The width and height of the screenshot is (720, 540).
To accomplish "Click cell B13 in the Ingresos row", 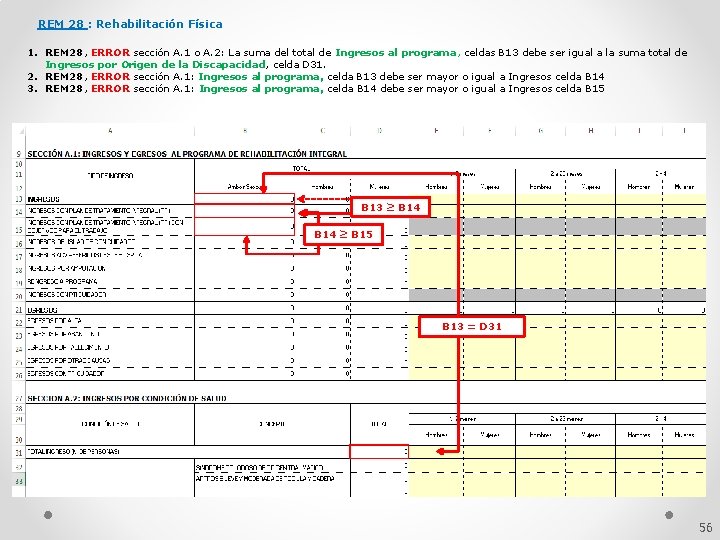I will pyautogui.click(x=244, y=199).
